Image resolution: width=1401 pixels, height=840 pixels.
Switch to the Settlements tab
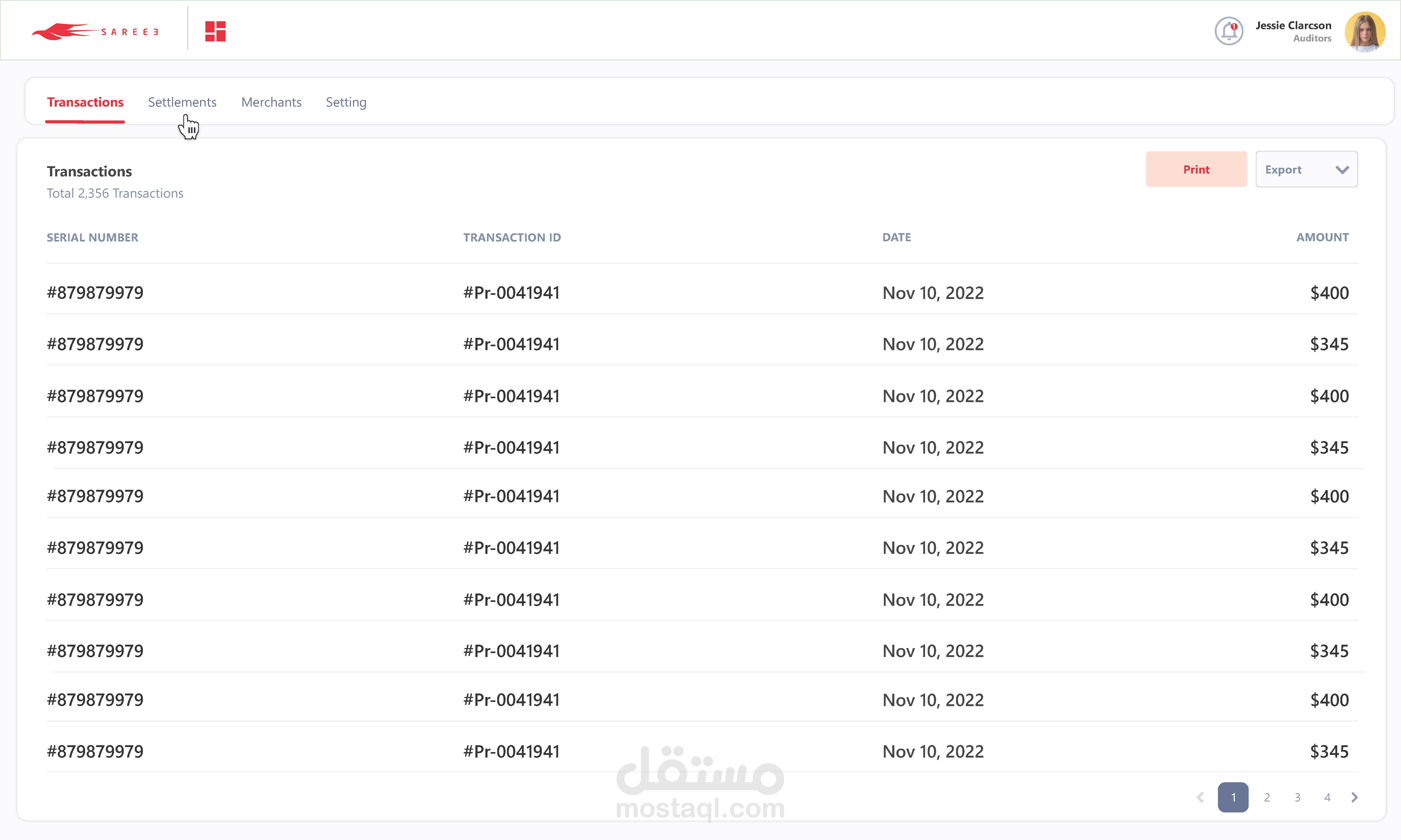[182, 102]
